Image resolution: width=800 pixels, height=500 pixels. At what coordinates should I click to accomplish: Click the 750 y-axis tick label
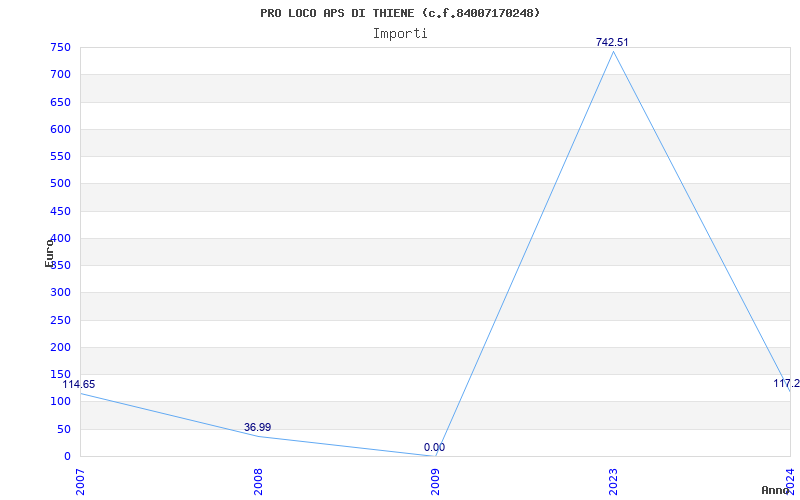tap(60, 47)
